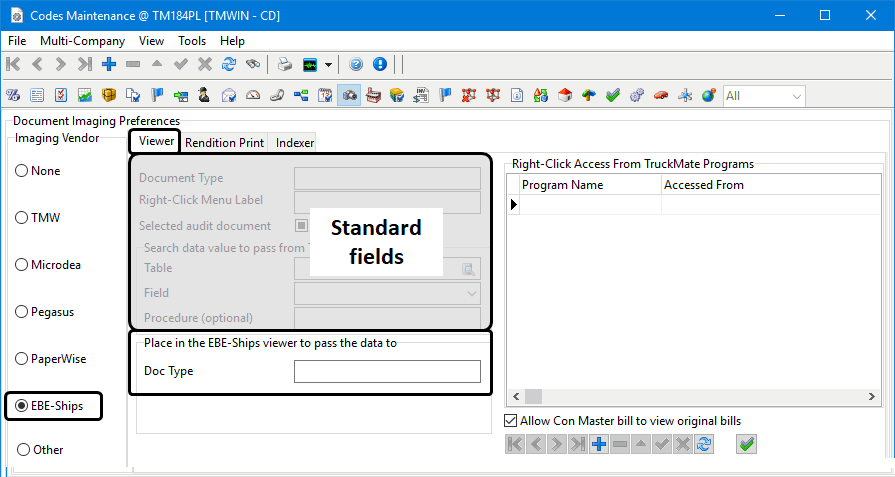Image resolution: width=895 pixels, height=477 pixels.
Task: Toggle Selected audit document checkbox
Action: [301, 225]
